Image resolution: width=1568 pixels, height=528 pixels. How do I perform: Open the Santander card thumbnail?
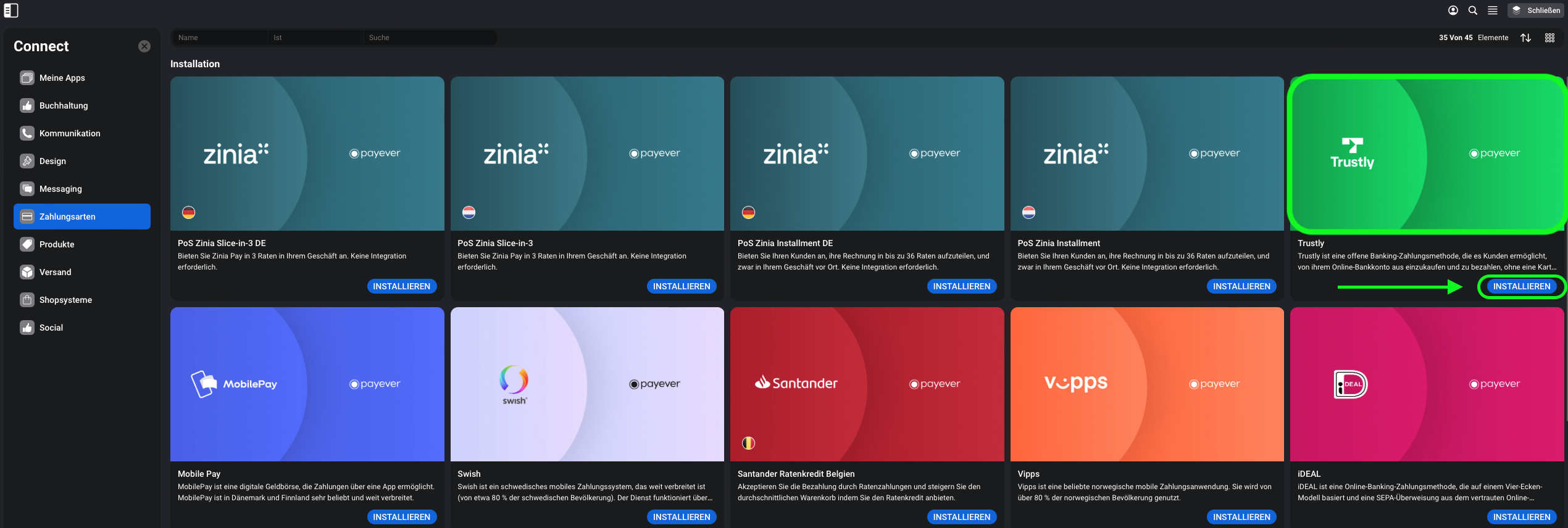click(x=867, y=384)
